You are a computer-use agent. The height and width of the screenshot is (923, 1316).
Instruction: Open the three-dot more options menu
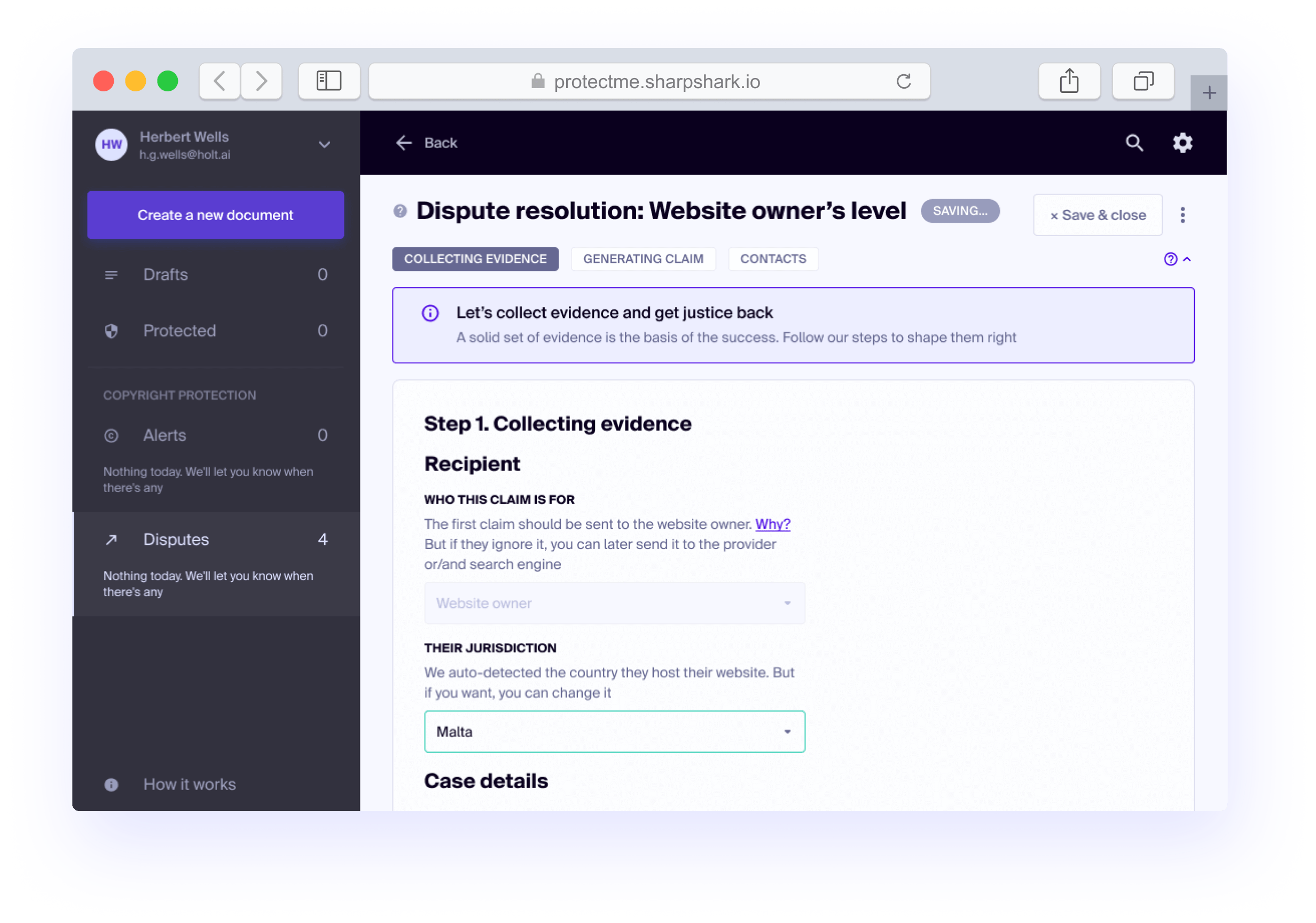1182,215
